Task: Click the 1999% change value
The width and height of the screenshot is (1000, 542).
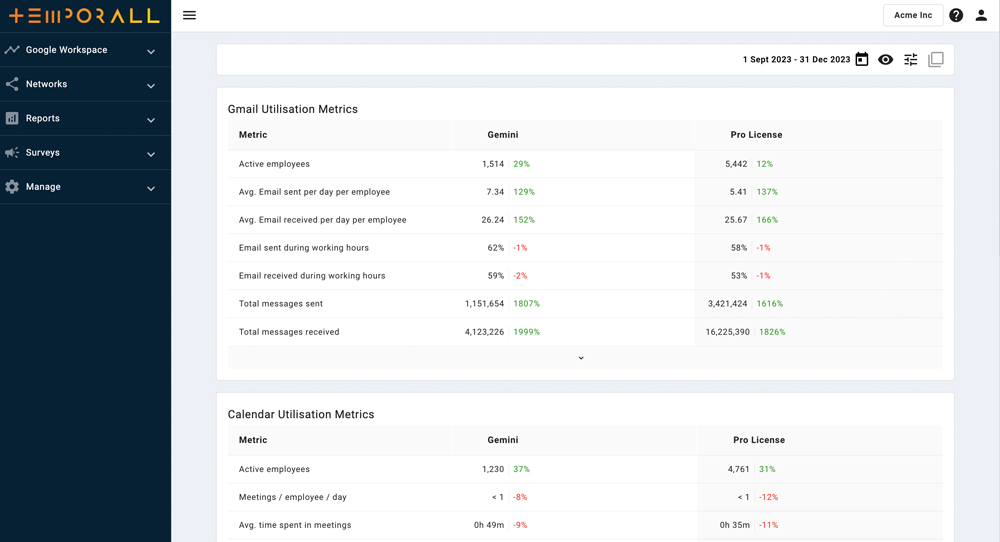Action: click(x=527, y=332)
